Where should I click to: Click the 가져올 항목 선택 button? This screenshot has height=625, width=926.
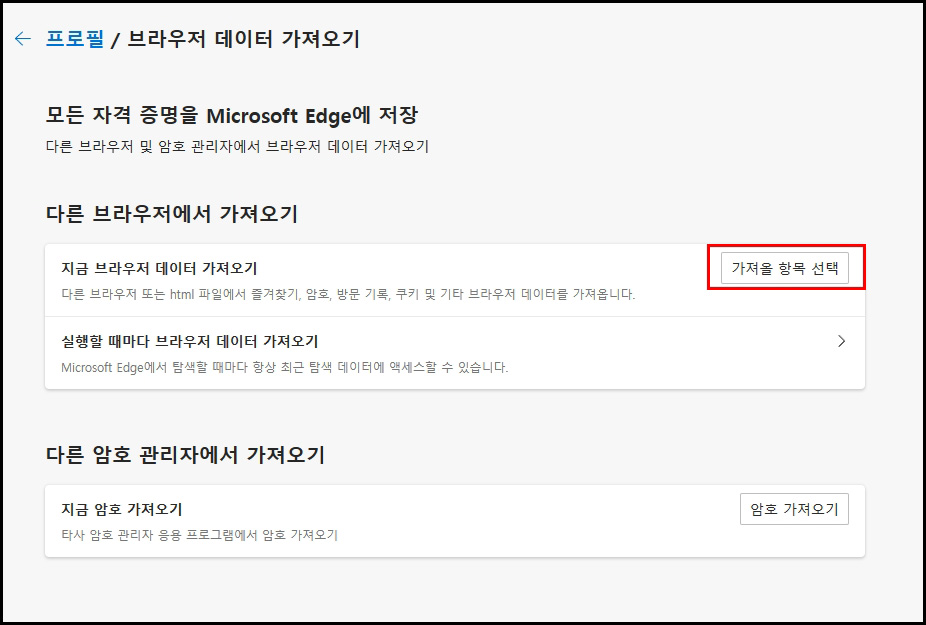[784, 268]
